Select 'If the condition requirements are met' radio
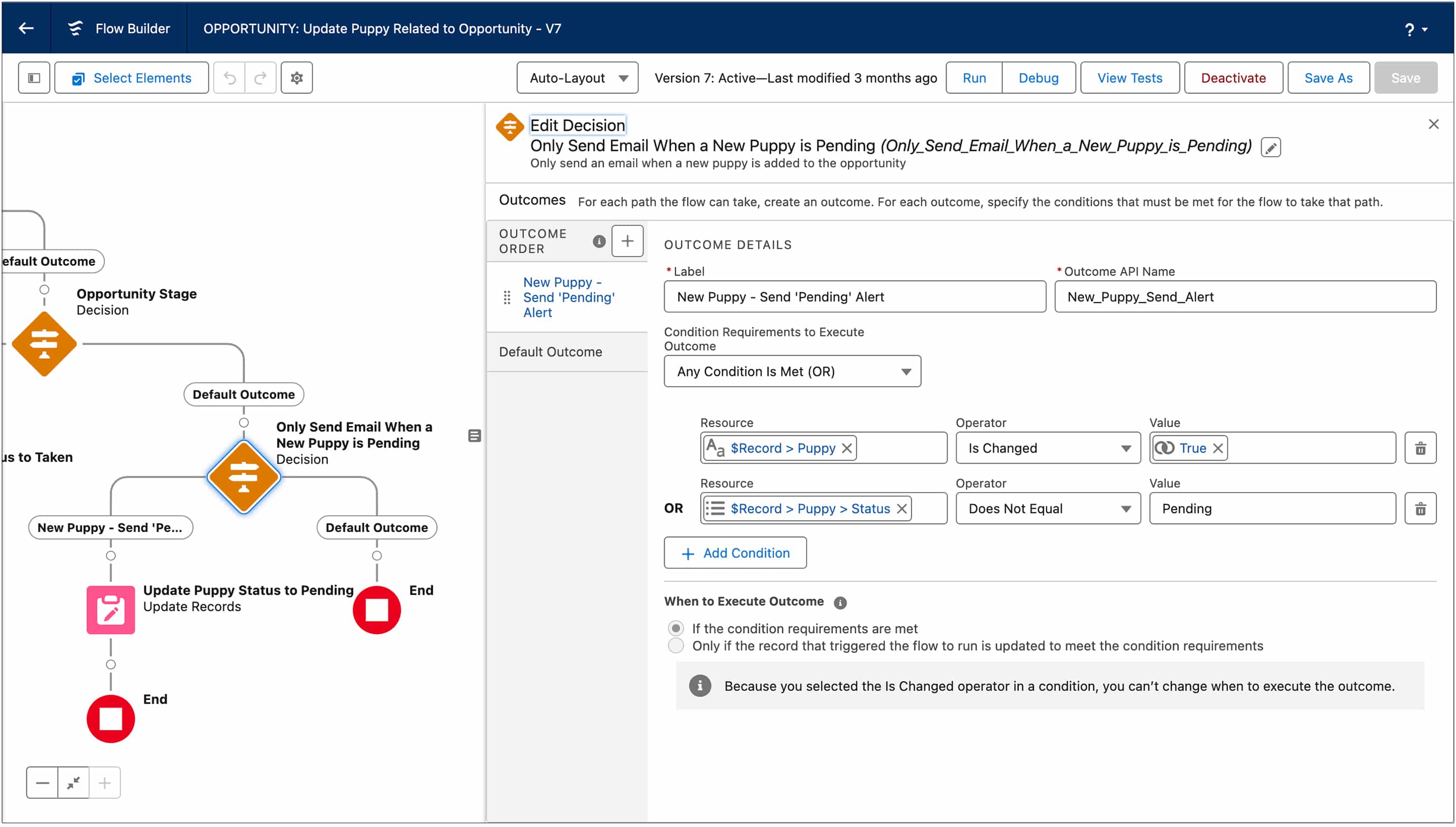This screenshot has width=1456, height=827. coord(676,628)
